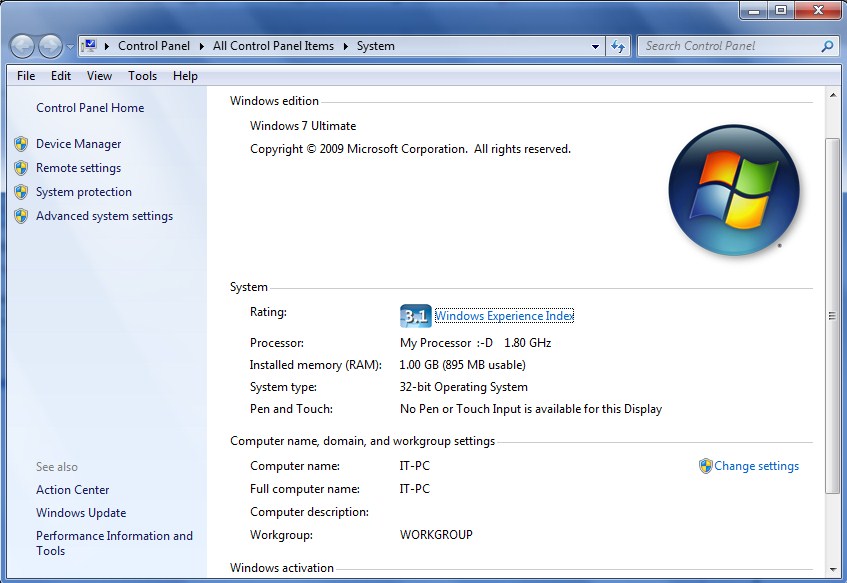
Task: Open the Help menu
Action: pyautogui.click(x=185, y=76)
